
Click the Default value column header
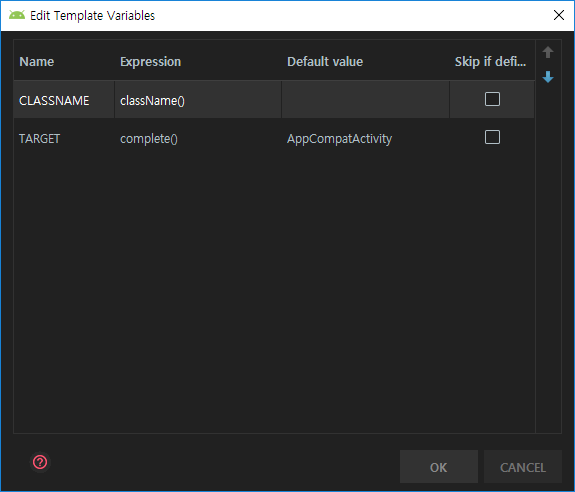(365, 62)
